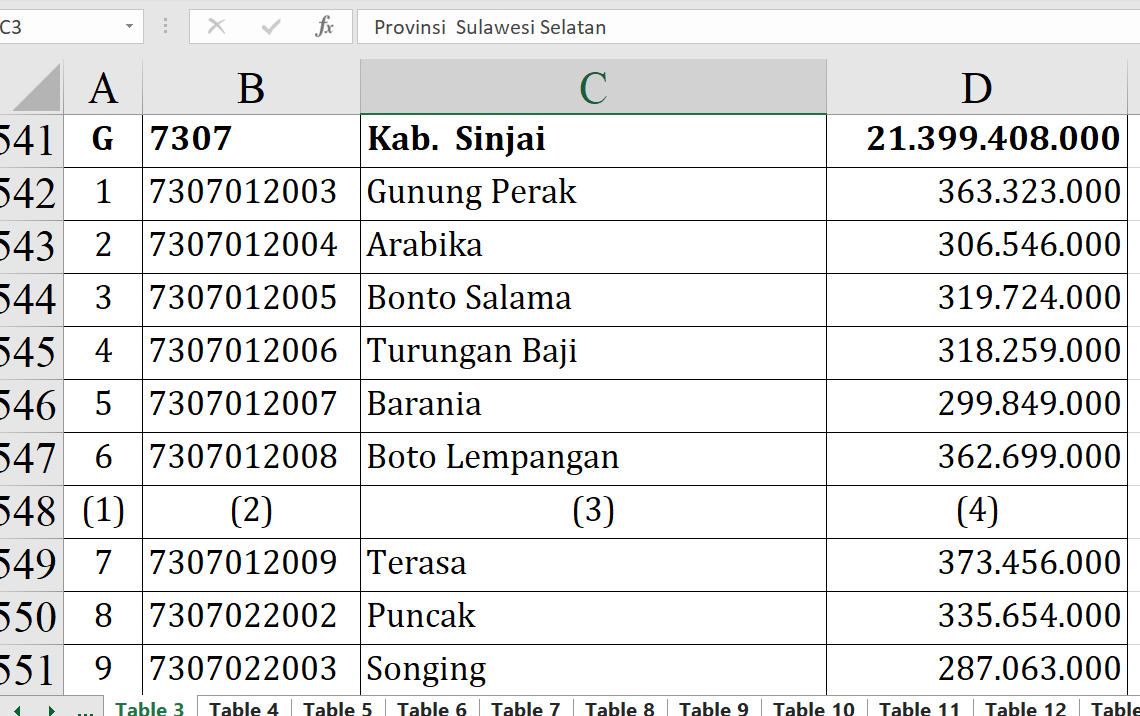The height and width of the screenshot is (716, 1140).
Task: Open the Name Box dropdown arrow
Action: [129, 27]
